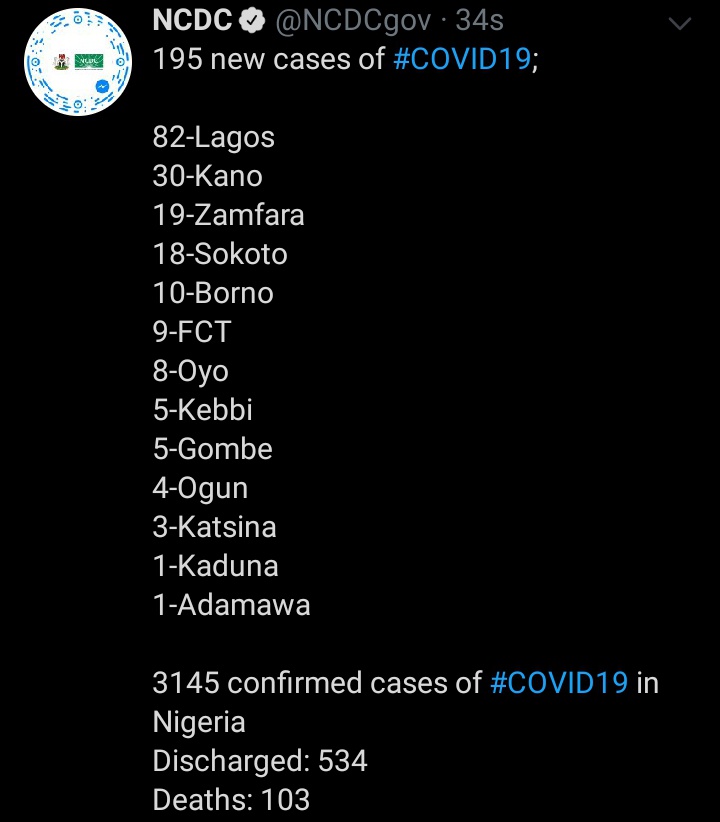Click the '10-Borno' line
Viewport: 720px width, 822px height.
213,293
